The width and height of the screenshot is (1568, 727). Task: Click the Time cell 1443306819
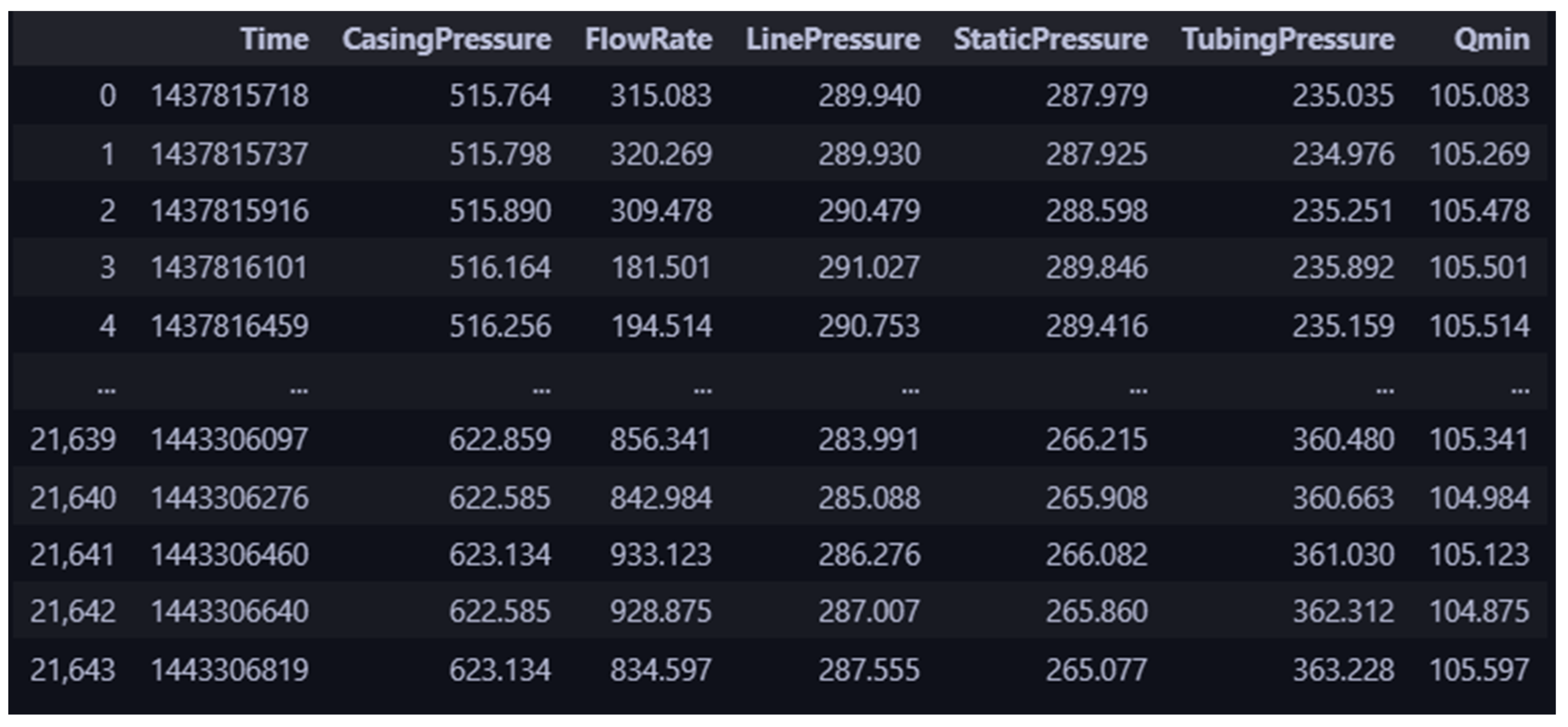tap(230, 670)
